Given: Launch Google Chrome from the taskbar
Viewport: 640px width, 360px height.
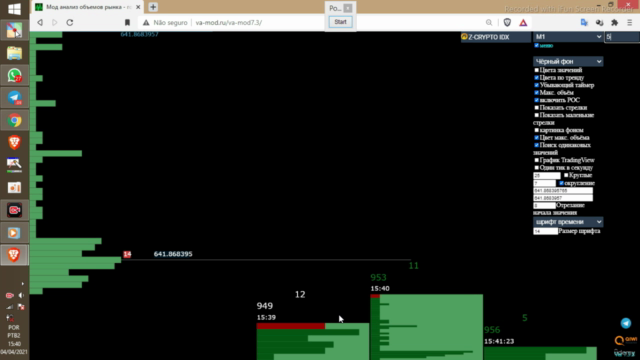Looking at the screenshot, I should coord(14,120).
